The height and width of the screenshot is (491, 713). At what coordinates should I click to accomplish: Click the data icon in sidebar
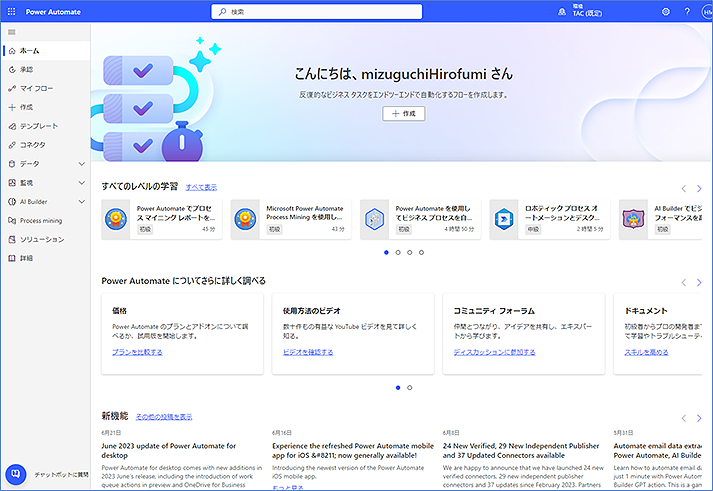point(12,164)
